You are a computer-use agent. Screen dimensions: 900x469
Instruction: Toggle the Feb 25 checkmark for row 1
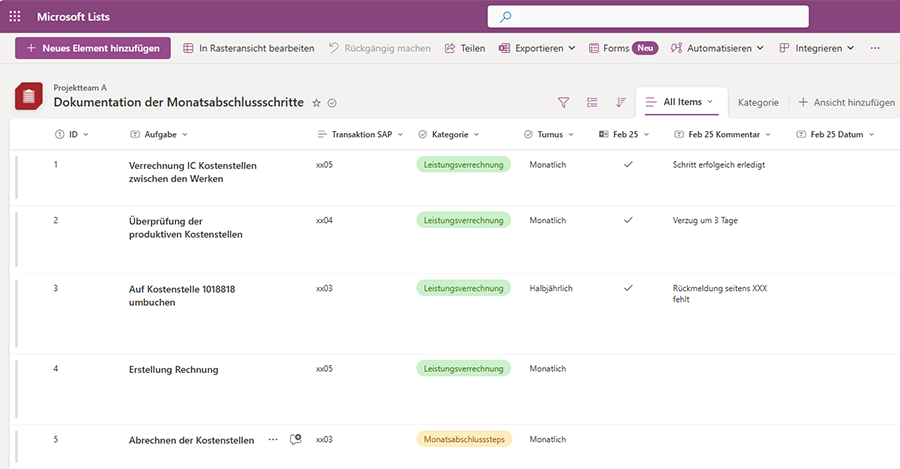(x=629, y=165)
